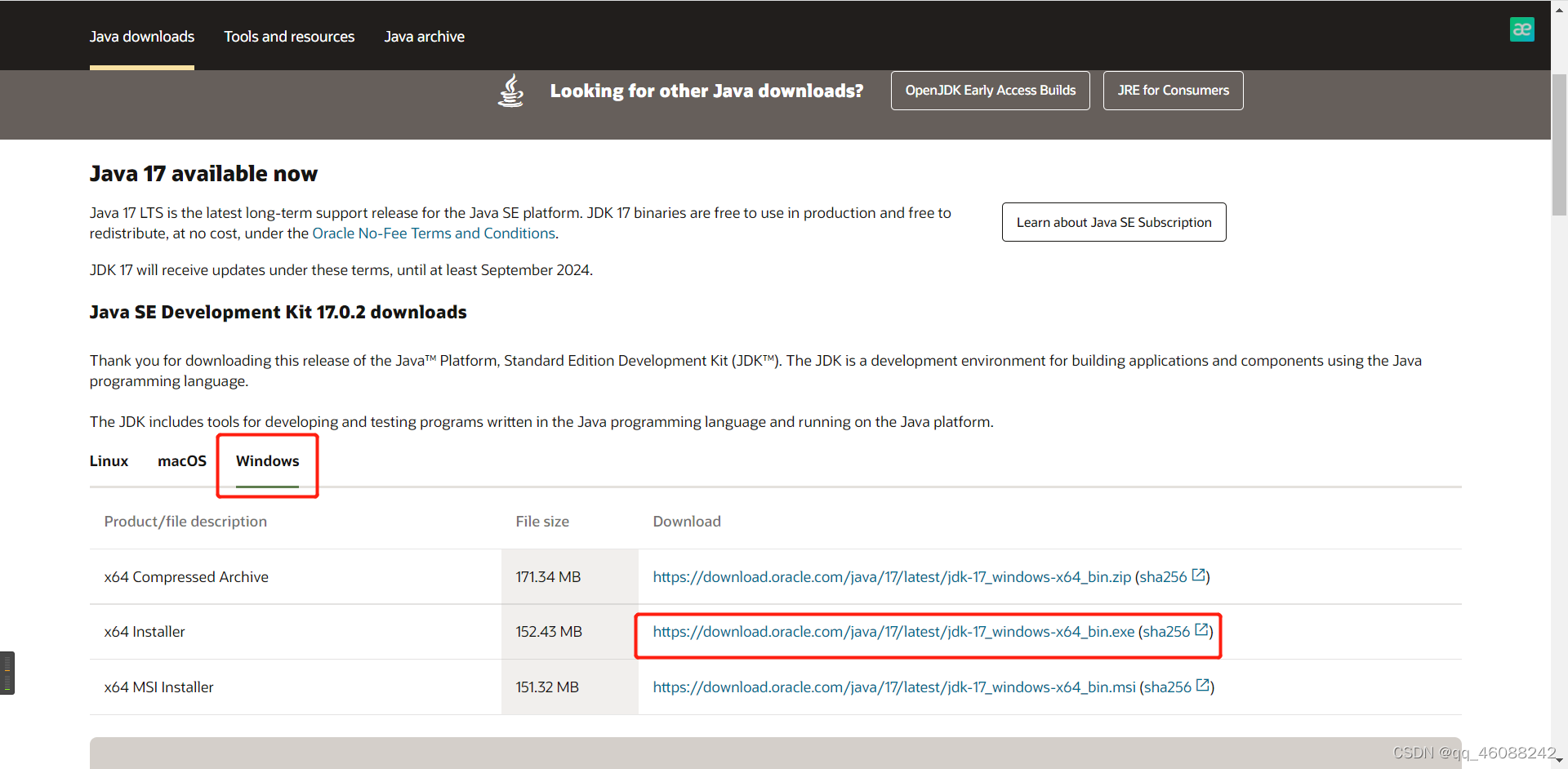Screen dimensions: 1568x769
Task: Open Tools and resources menu item
Action: click(289, 37)
